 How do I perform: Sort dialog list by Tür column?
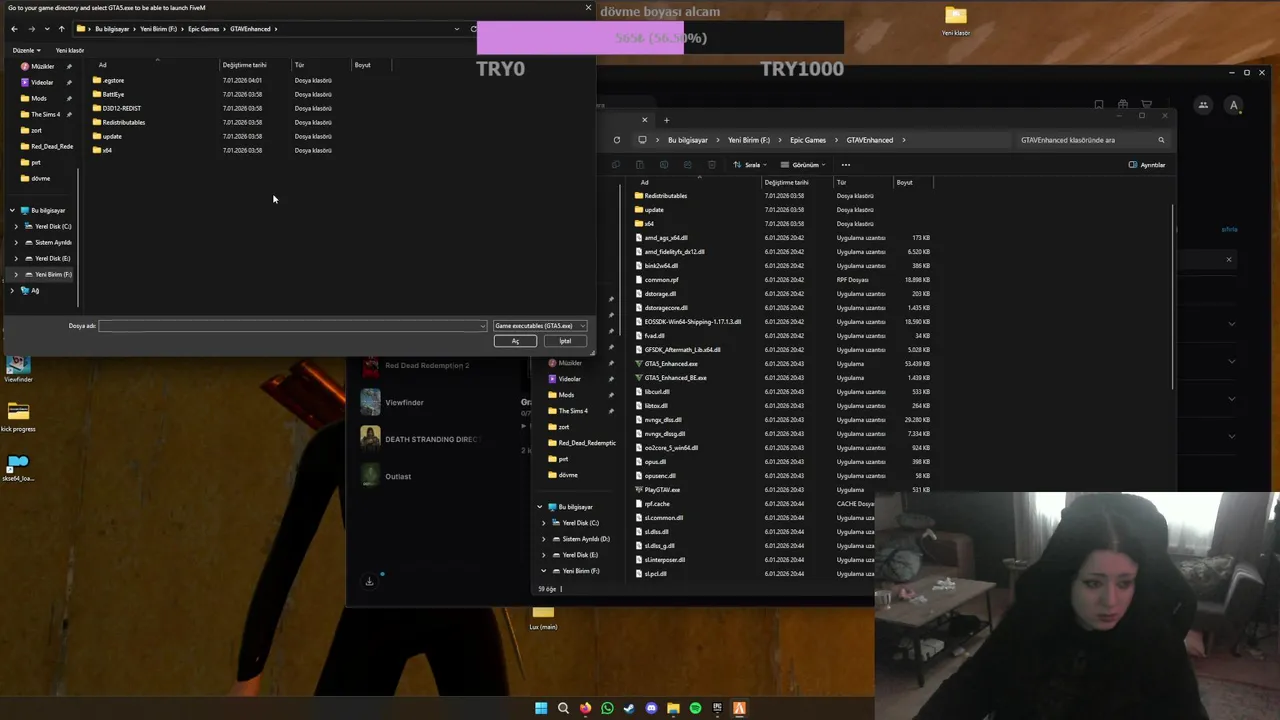tap(299, 65)
